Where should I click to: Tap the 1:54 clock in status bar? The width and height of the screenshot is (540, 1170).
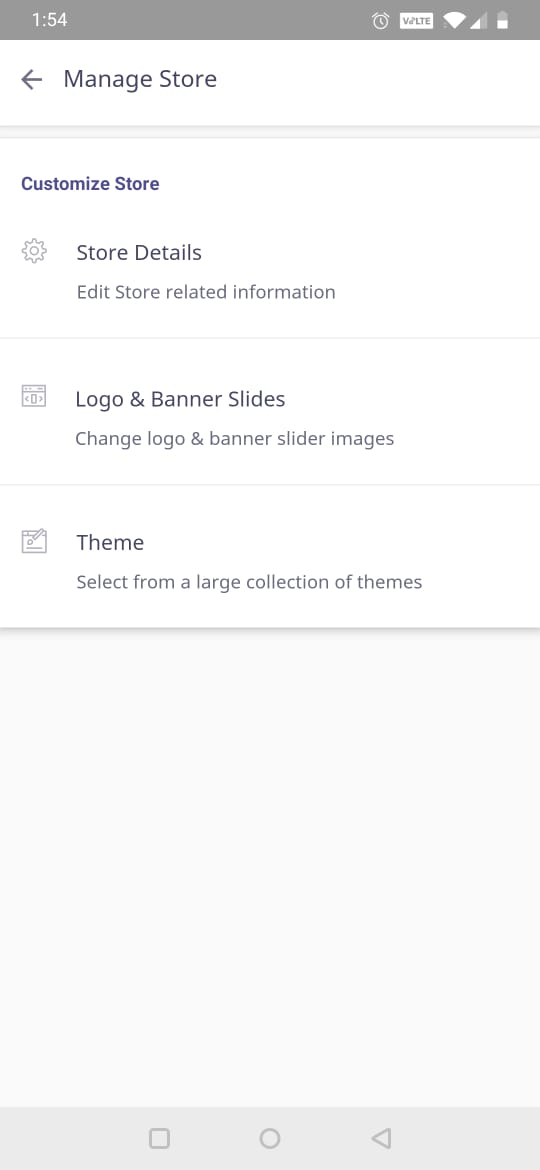[50, 20]
